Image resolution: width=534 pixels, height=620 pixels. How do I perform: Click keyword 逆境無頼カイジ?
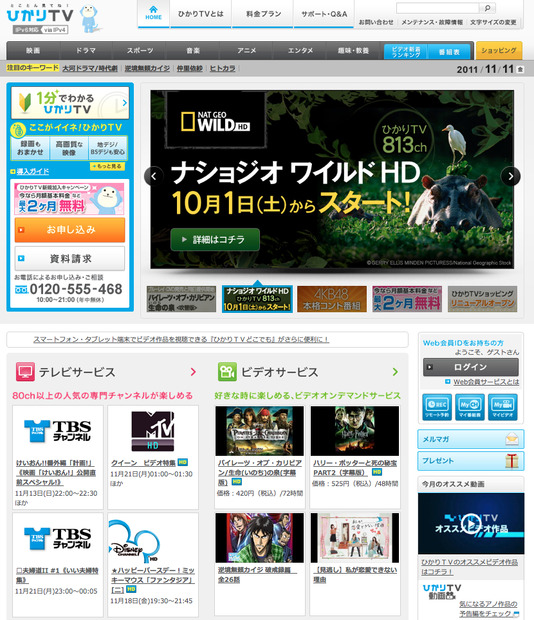click(x=147, y=68)
